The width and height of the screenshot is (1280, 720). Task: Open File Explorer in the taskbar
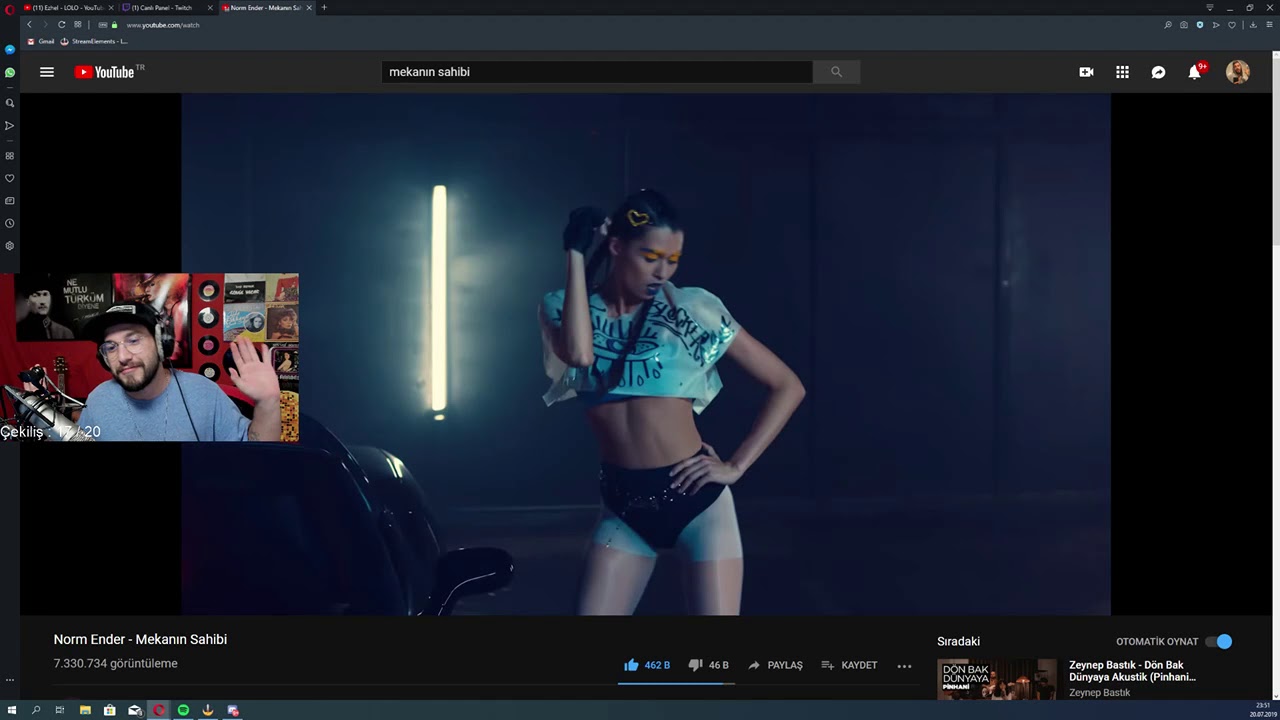(x=85, y=710)
